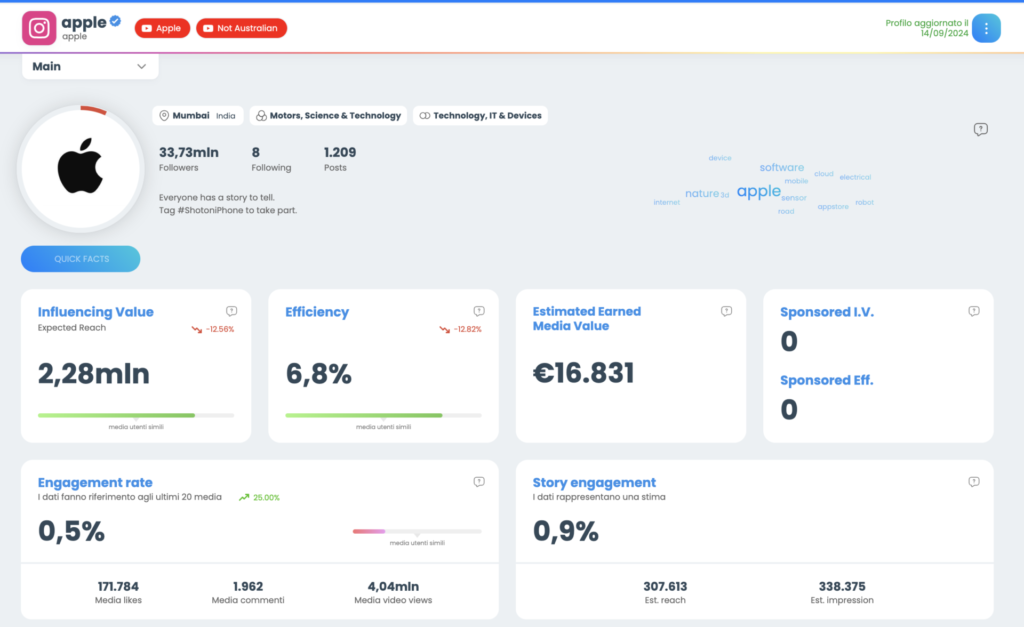The height and width of the screenshot is (627, 1024).
Task: Click the 0,9% Story engagement figure
Action: click(x=566, y=531)
